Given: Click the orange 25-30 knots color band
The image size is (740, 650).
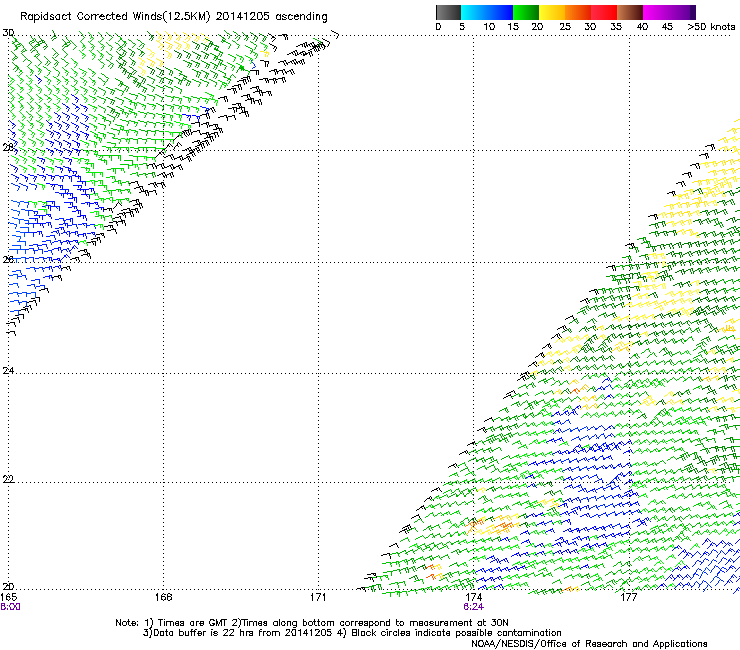Looking at the screenshot, I should pyautogui.click(x=578, y=12).
